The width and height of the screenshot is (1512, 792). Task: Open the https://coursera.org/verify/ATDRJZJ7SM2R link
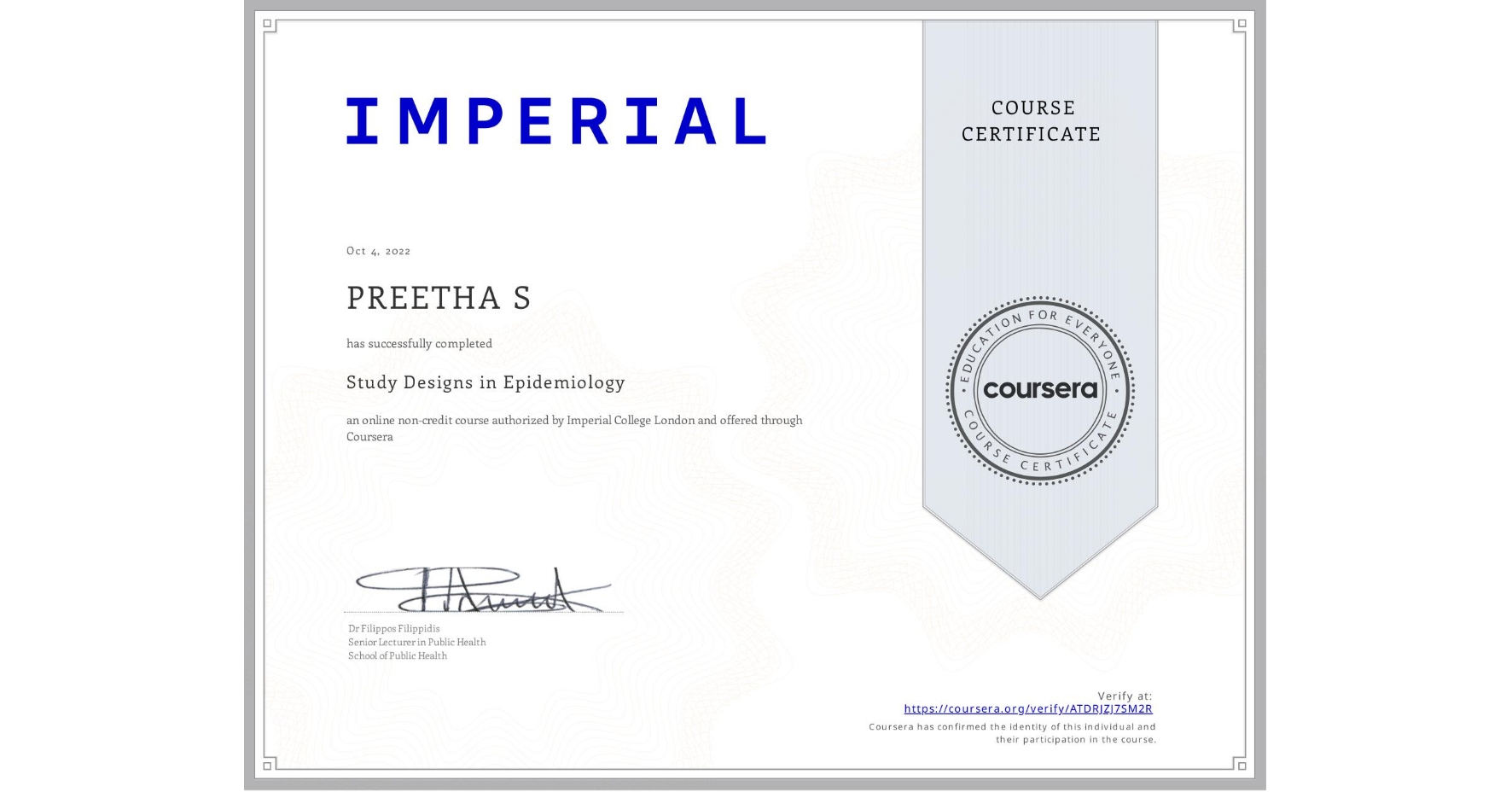(x=1029, y=708)
